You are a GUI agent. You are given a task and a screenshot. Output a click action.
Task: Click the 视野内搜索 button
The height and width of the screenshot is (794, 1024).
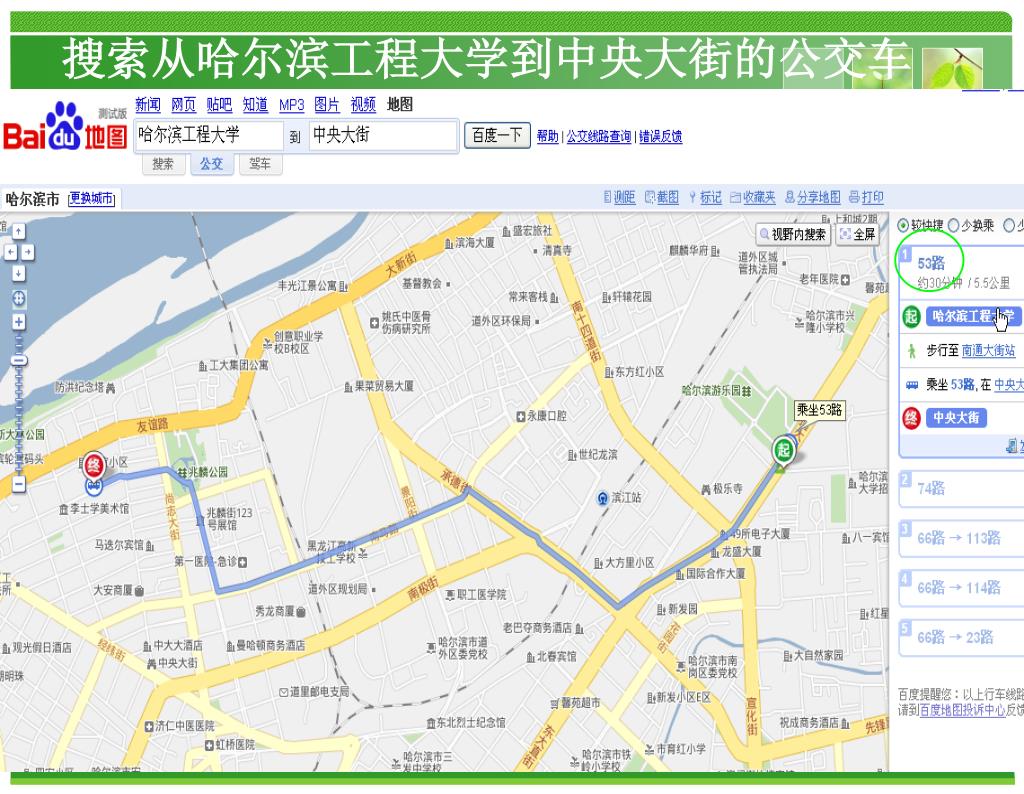click(793, 234)
